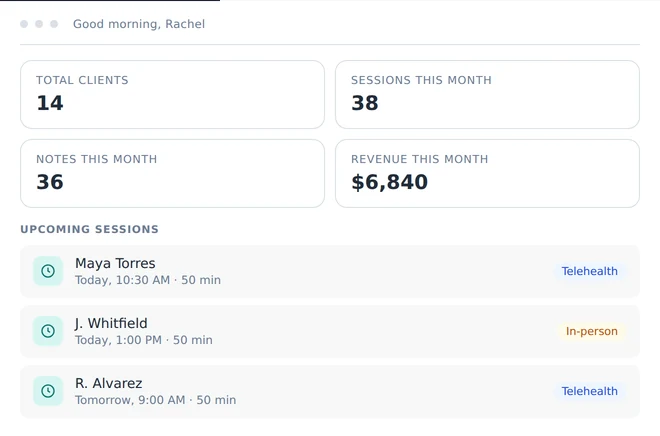Open R. Alvarez session name
This screenshot has height=436, width=660.
pos(109,383)
